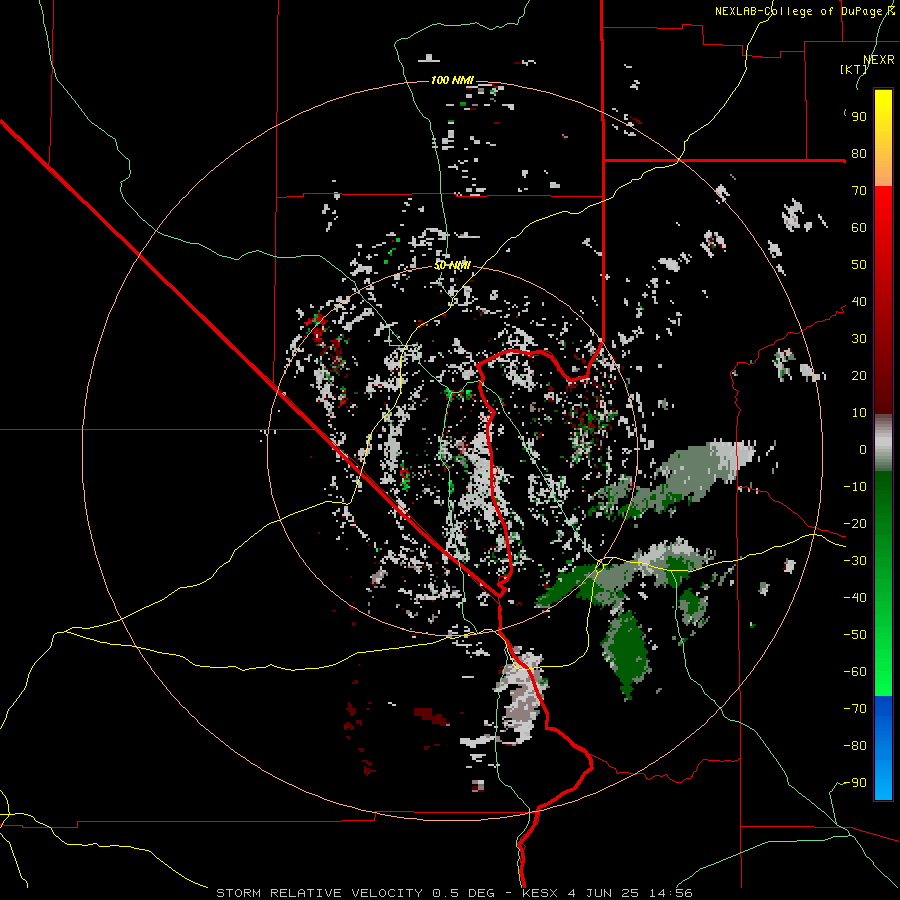Click the 70 value on the velocity scale
The height and width of the screenshot is (900, 900).
tap(859, 191)
